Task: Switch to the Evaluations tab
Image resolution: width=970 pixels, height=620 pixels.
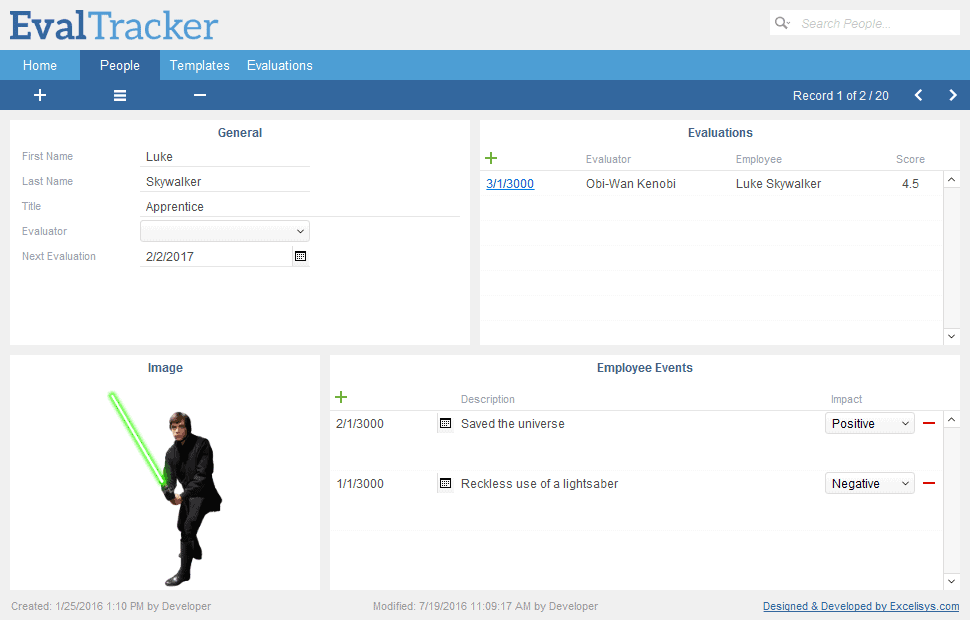Action: pos(279,64)
